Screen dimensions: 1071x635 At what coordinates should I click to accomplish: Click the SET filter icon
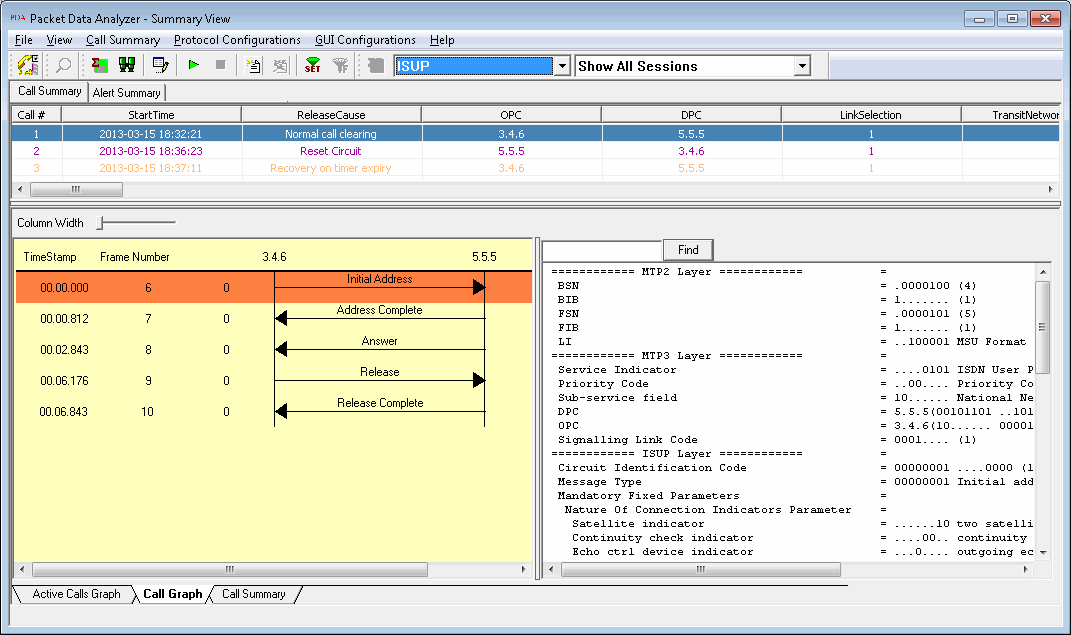313,66
